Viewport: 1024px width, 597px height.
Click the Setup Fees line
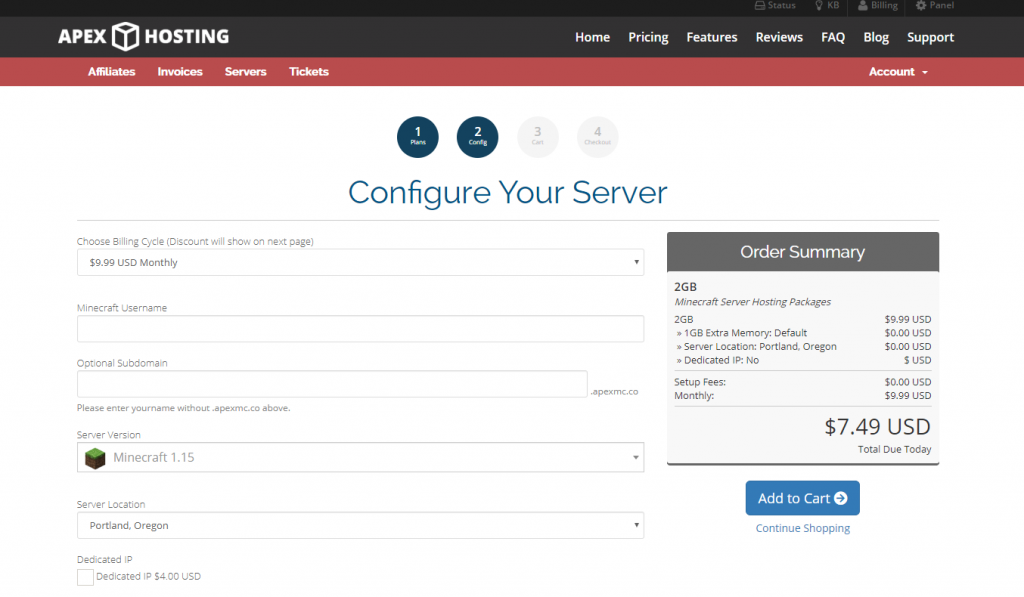(x=803, y=381)
